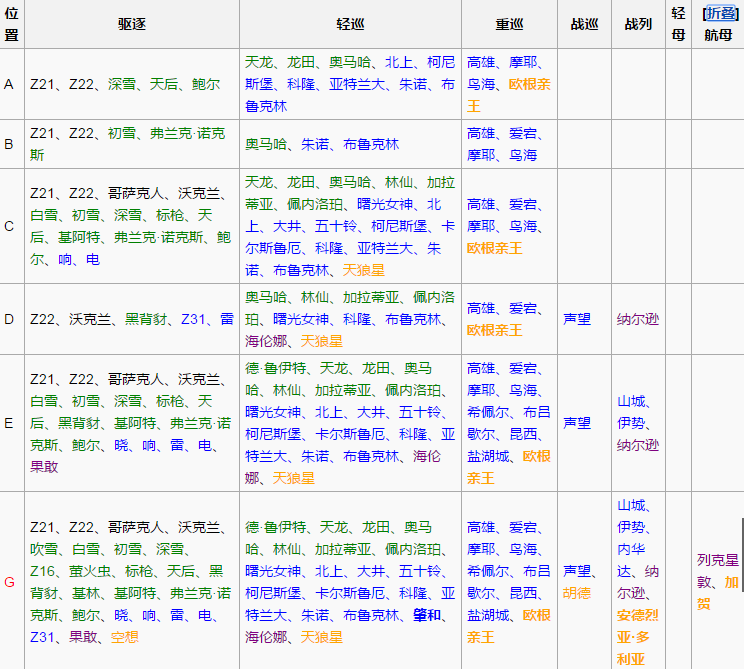Open the orange 空想 destroyer link
This screenshot has height=669, width=744.
point(124,637)
